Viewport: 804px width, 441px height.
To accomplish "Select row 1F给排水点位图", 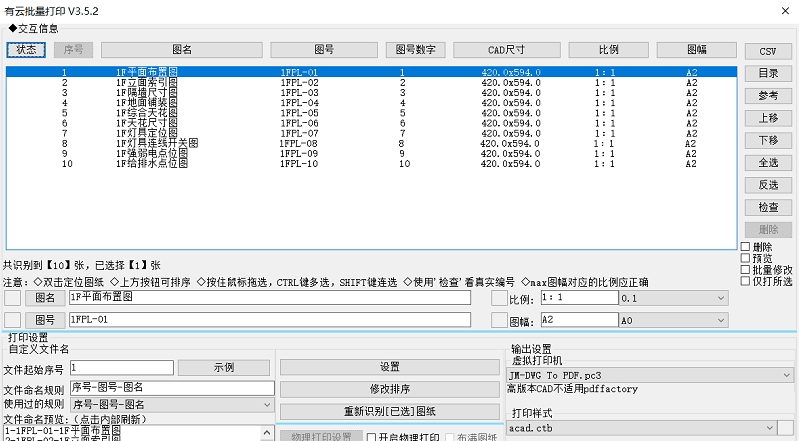I will coord(371,164).
